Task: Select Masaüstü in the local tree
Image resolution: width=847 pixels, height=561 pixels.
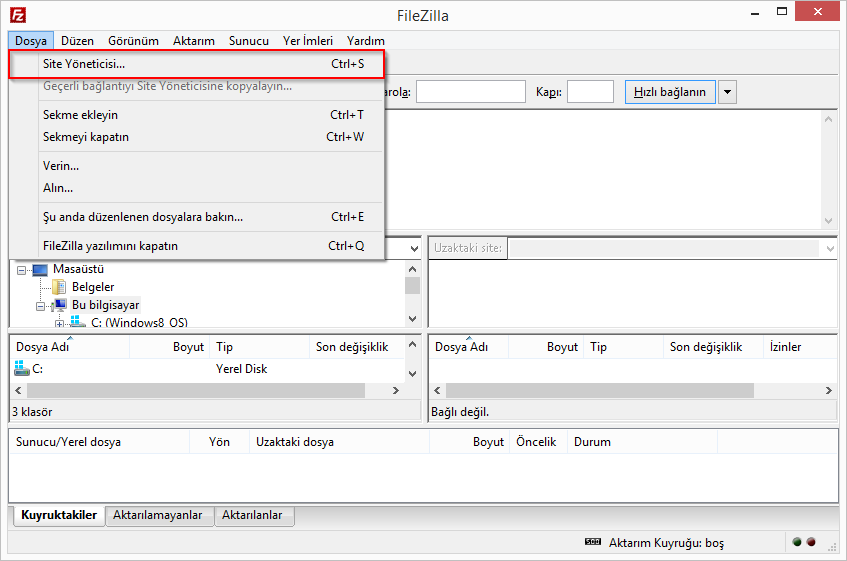Action: pos(78,269)
